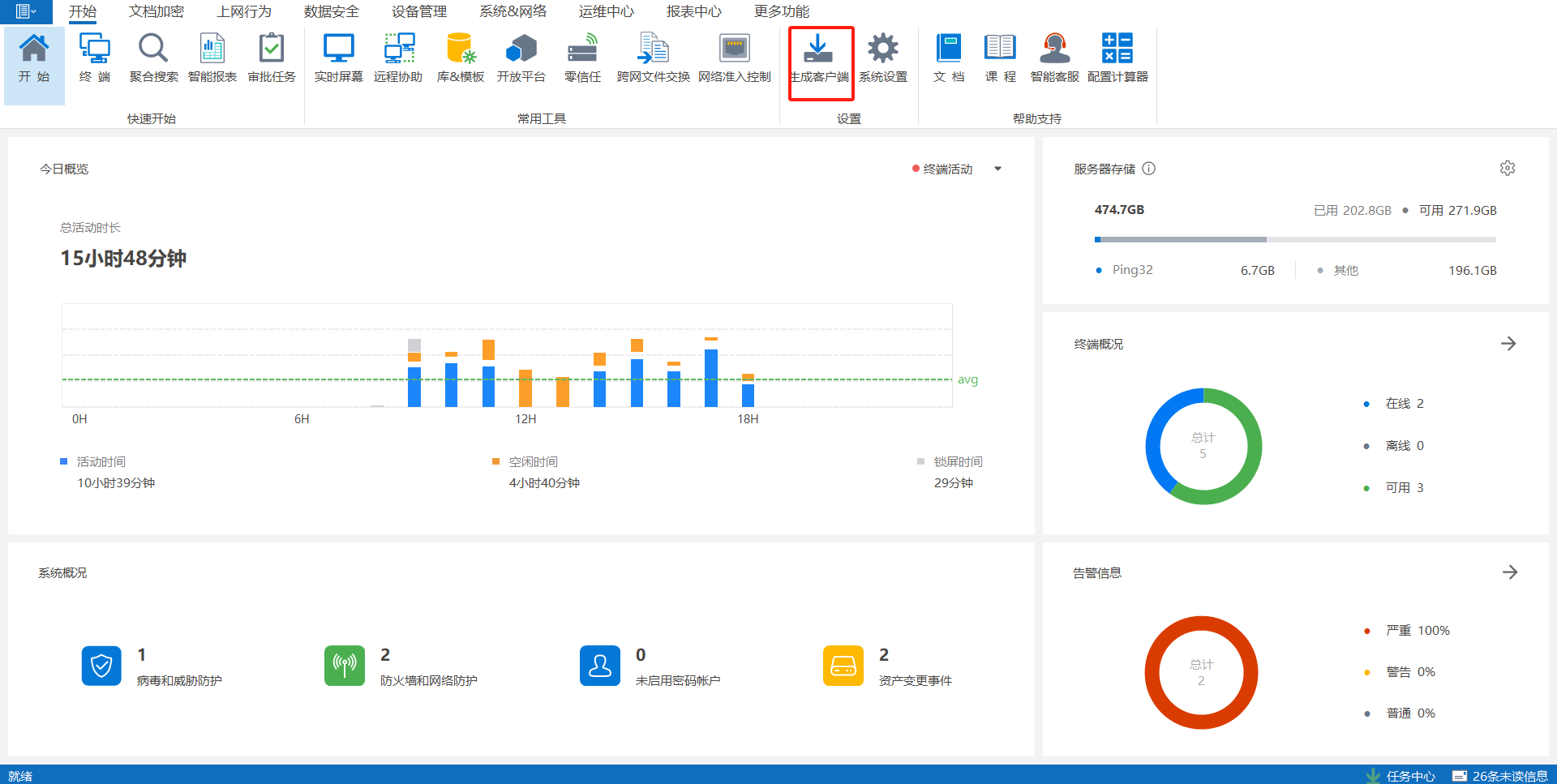
Task: Expand 终端概况 details arrow
Action: click(x=1508, y=344)
